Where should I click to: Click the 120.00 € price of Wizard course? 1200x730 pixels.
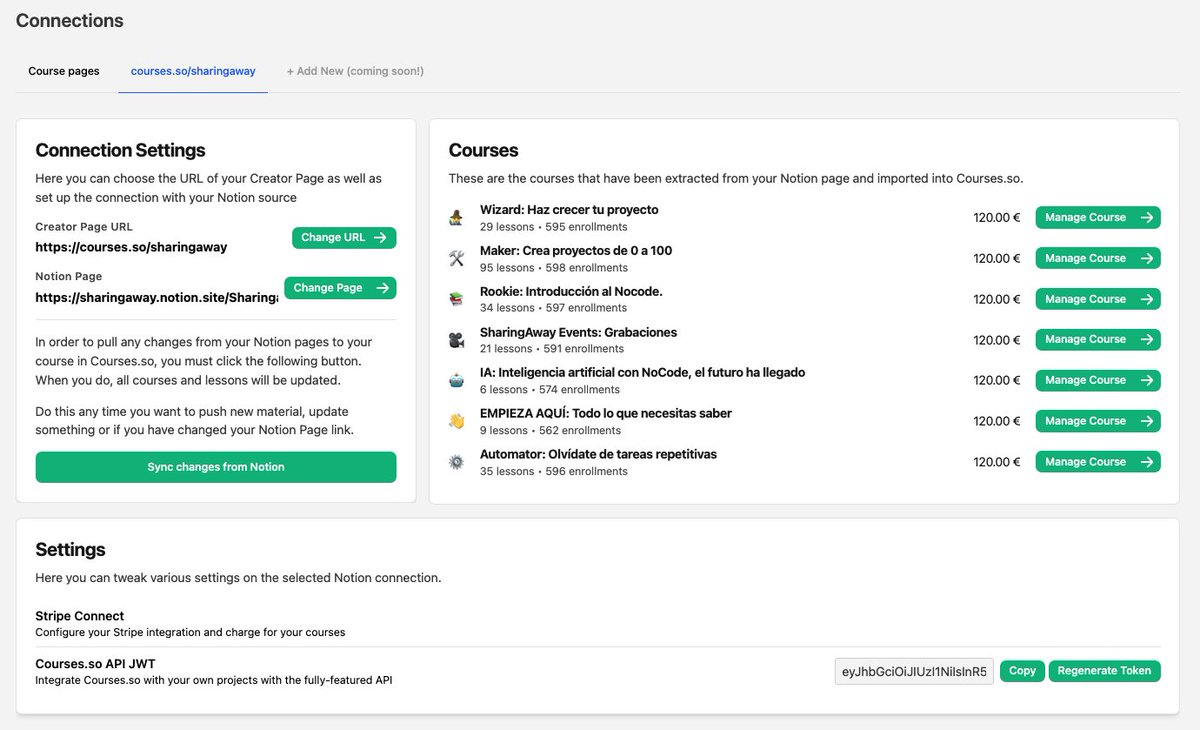coord(997,217)
